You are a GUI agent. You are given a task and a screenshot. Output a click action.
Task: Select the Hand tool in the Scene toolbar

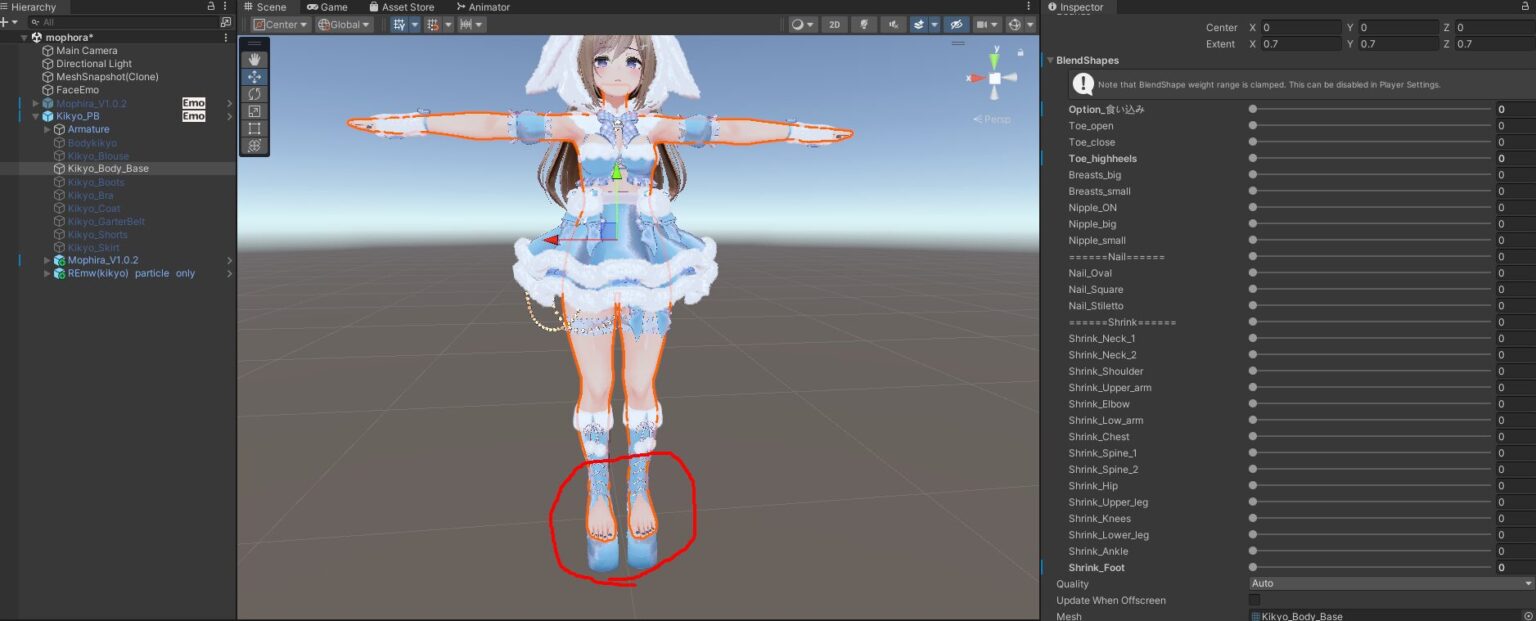click(254, 59)
